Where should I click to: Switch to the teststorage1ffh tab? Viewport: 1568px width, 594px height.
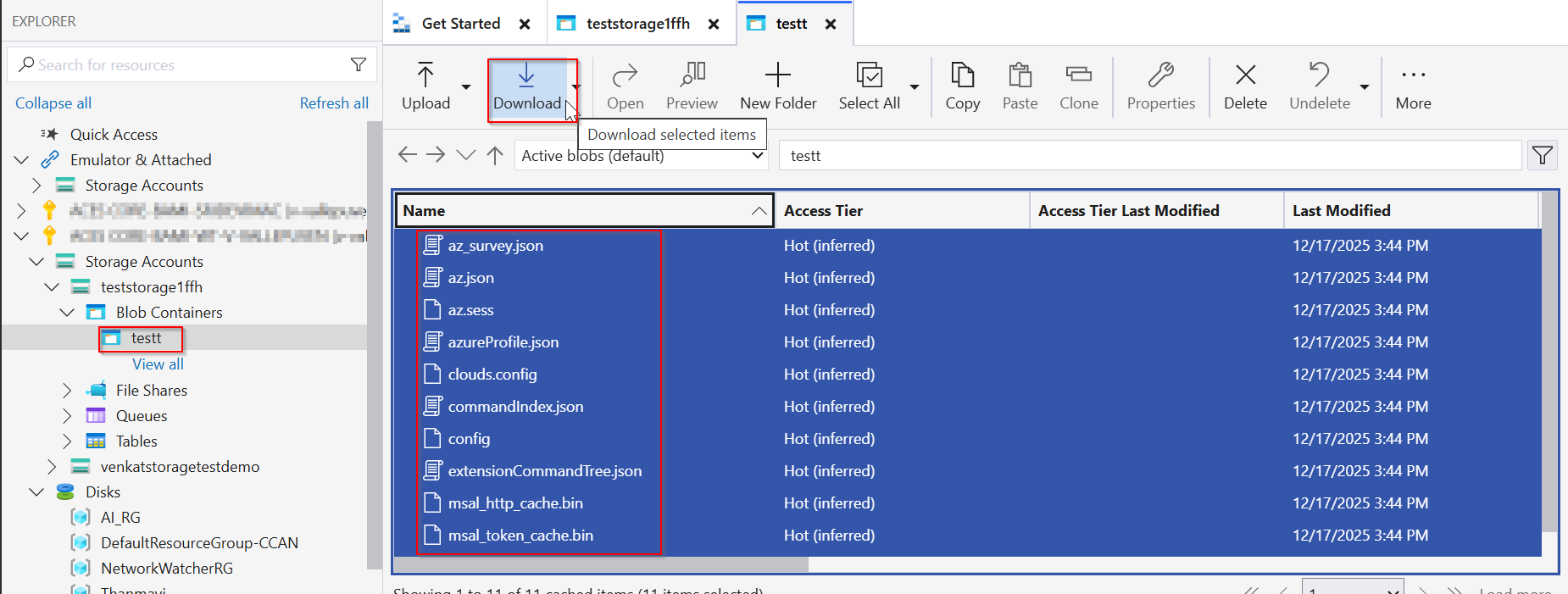(638, 24)
